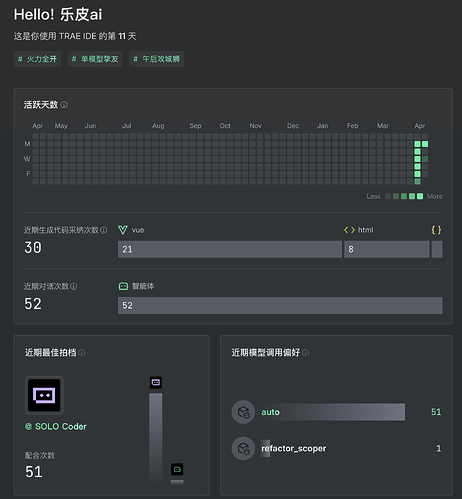Click the More legend label
The image size is (462, 499).
coord(435,196)
